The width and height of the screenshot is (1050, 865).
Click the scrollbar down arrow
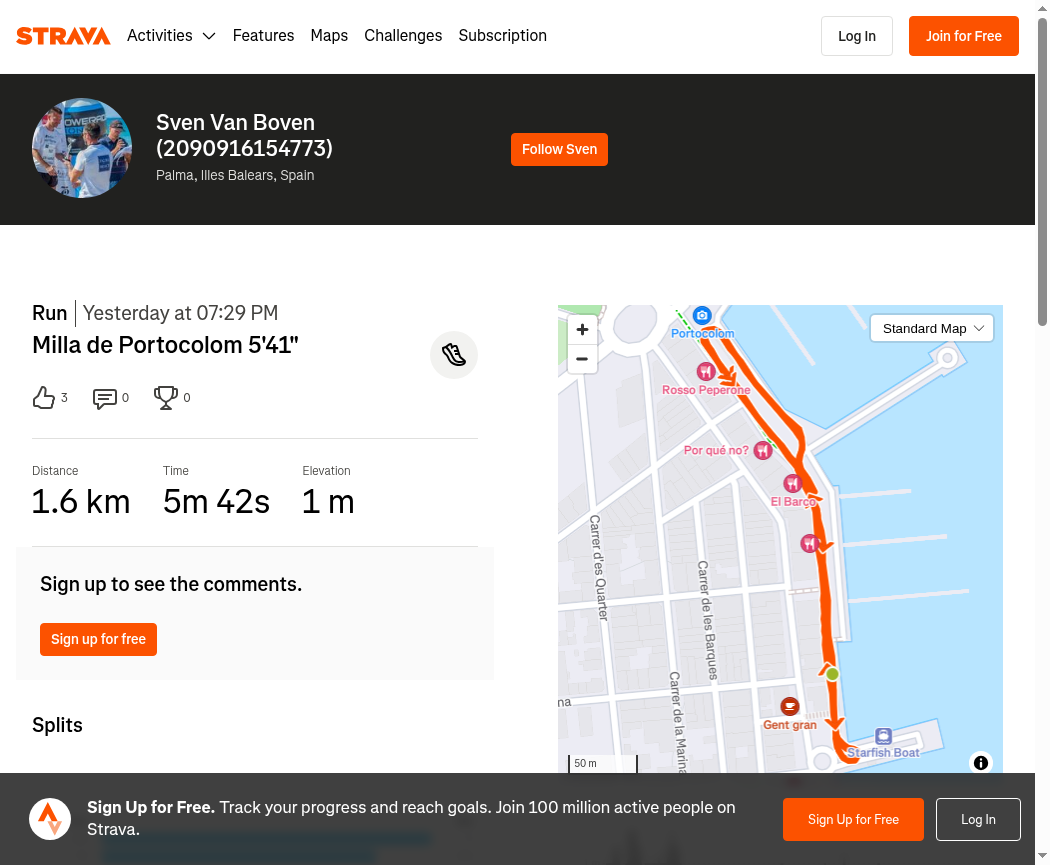click(1043, 856)
